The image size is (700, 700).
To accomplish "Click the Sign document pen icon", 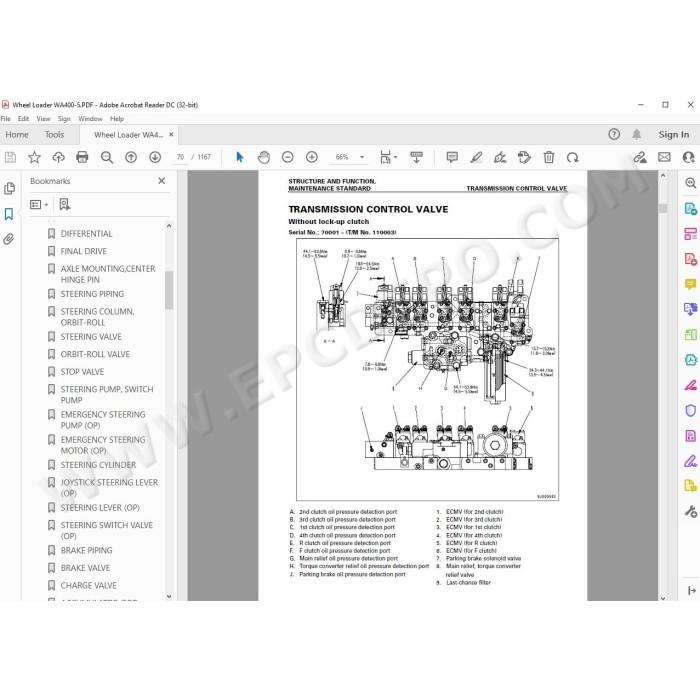I will [x=500, y=157].
